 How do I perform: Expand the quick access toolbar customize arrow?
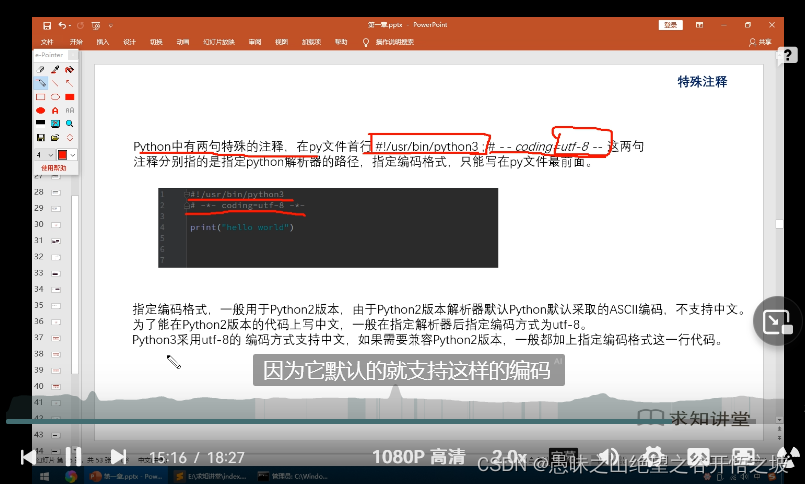(x=110, y=25)
